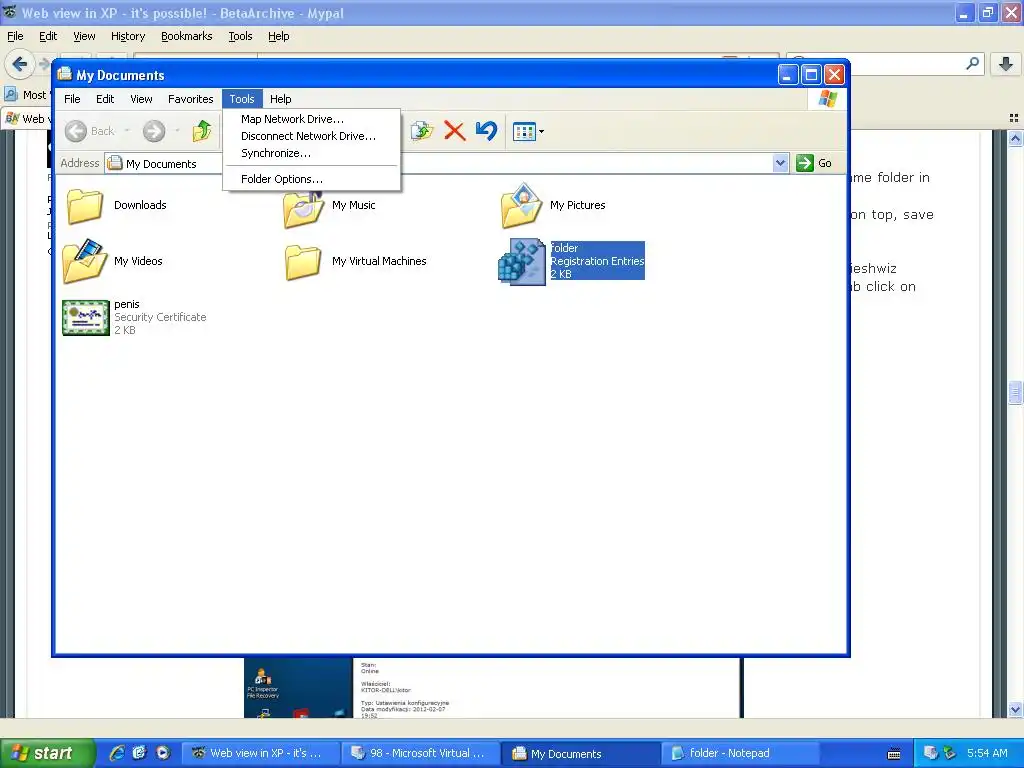Select the Security Certificate file icon
This screenshot has height=768, width=1024.
(86, 318)
